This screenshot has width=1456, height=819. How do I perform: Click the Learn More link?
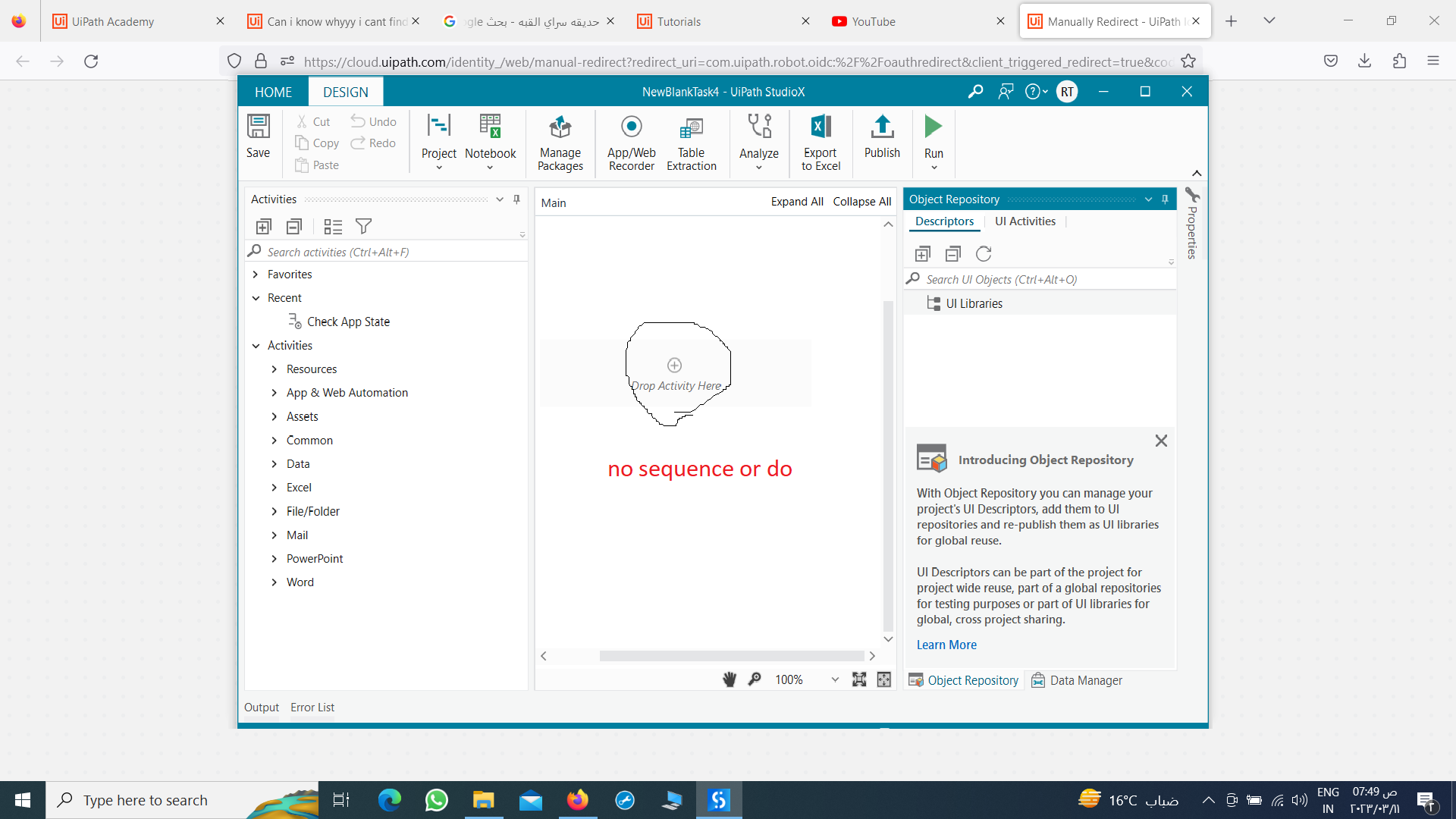tap(946, 645)
